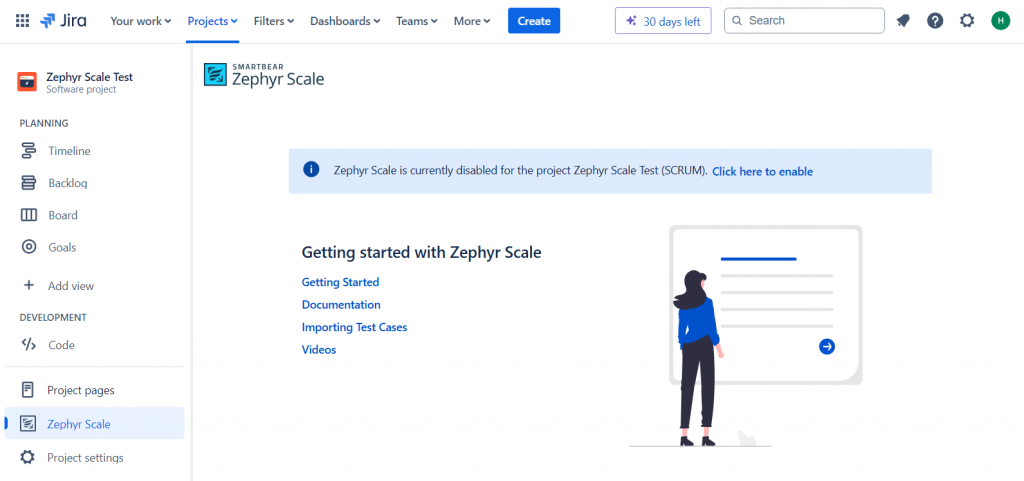This screenshot has height=481, width=1024.
Task: Open the user profile avatar
Action: (x=1000, y=21)
